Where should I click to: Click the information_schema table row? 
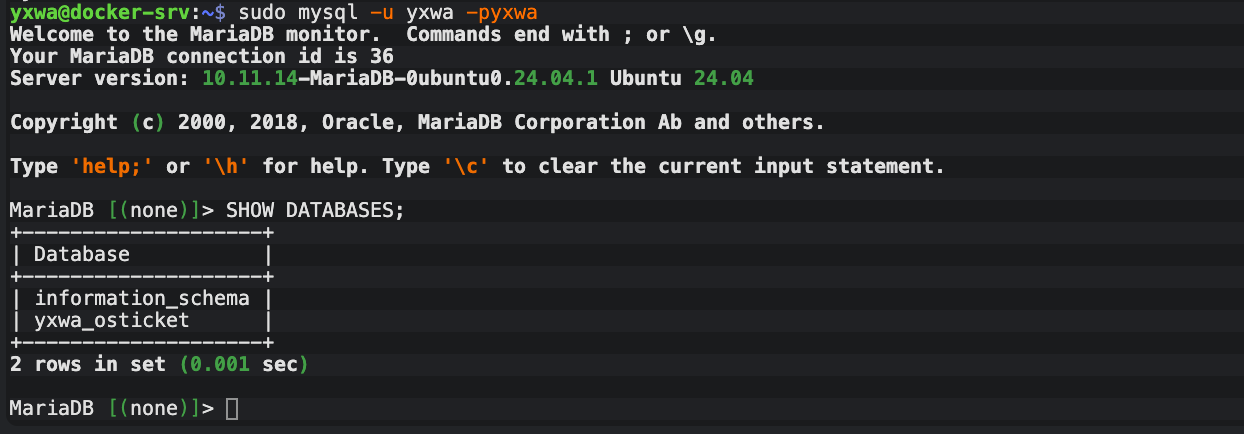pyautogui.click(x=142, y=298)
